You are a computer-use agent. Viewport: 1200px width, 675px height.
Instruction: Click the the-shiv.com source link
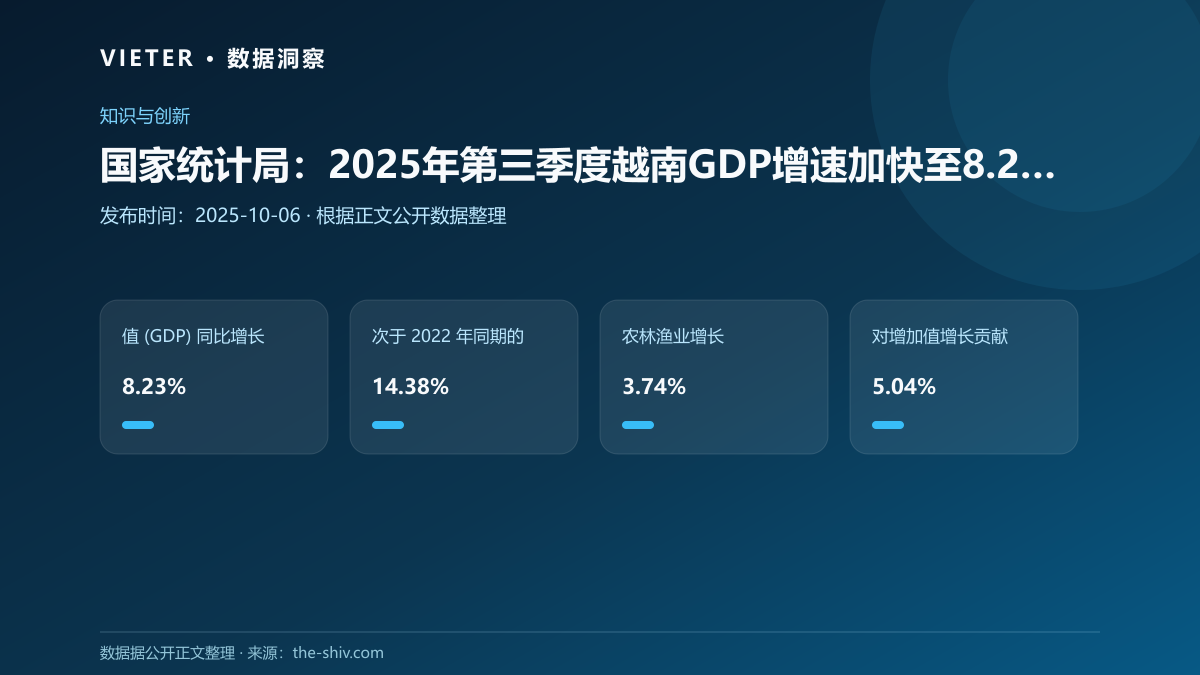pyautogui.click(x=338, y=653)
